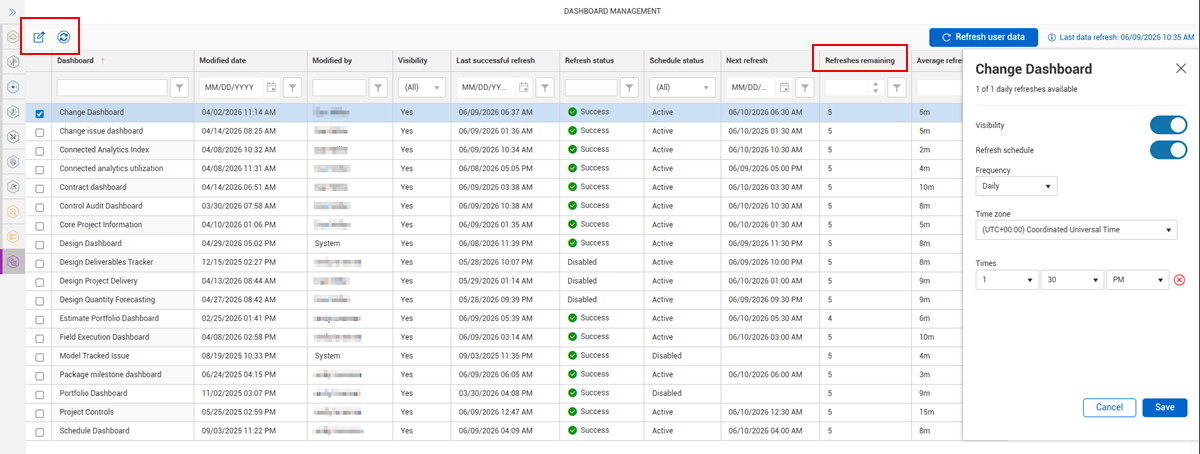1200x454 pixels.
Task: Click the circular refresh dashboard icon
Action: pyautogui.click(x=64, y=37)
